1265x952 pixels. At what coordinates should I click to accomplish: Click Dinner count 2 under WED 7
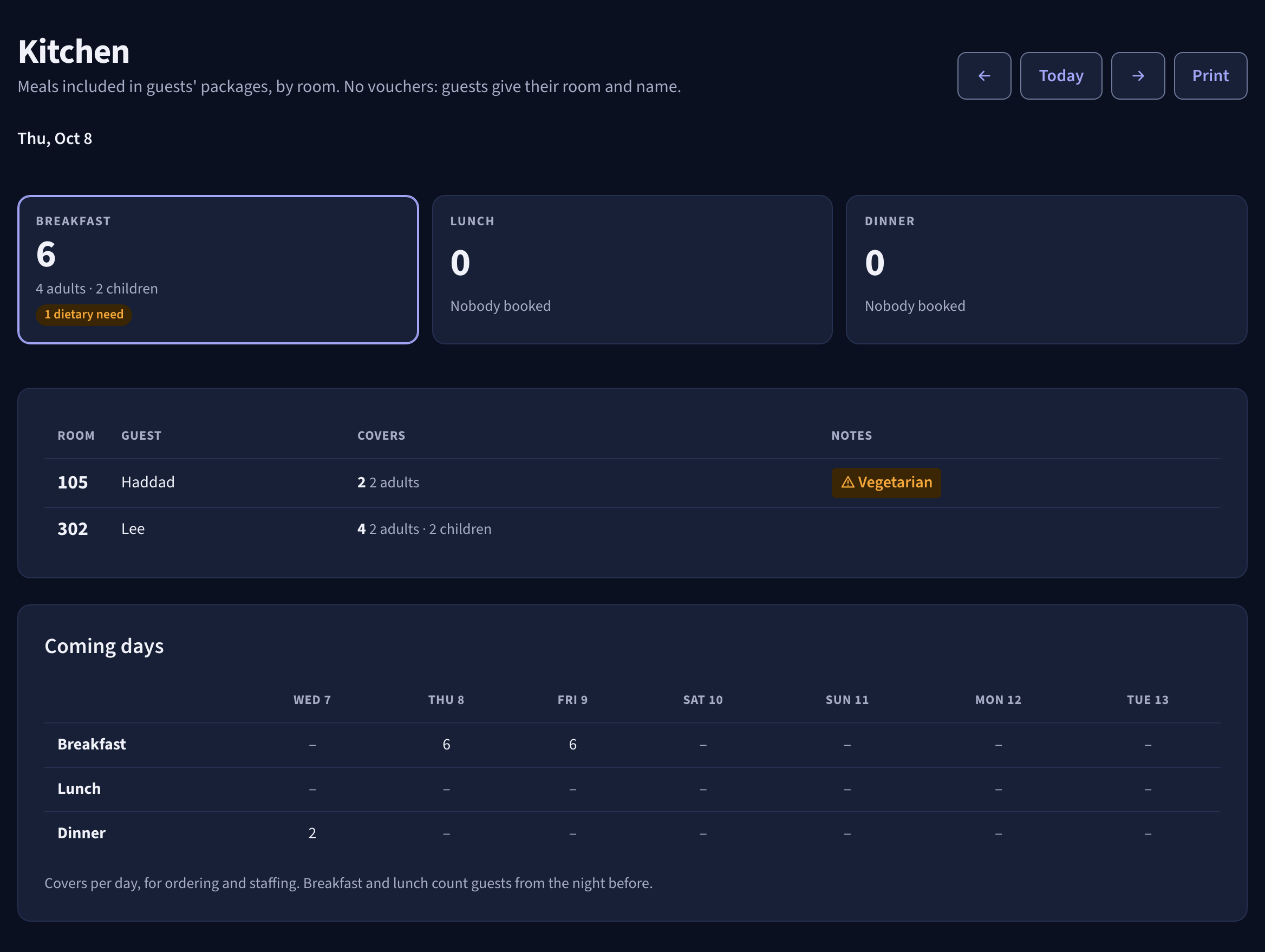point(312,833)
